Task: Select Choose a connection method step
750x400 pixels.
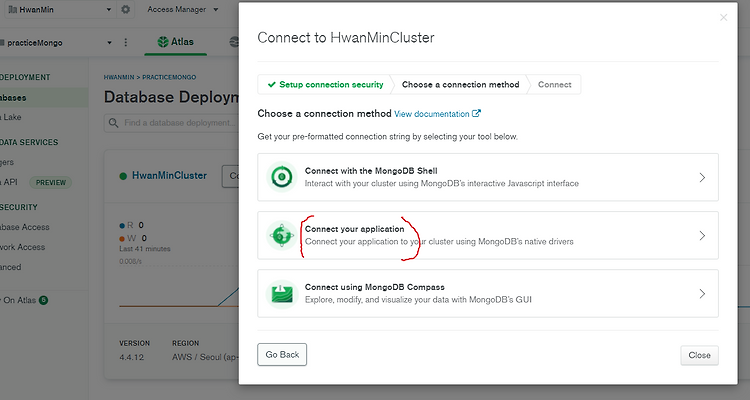Action: pyautogui.click(x=460, y=84)
